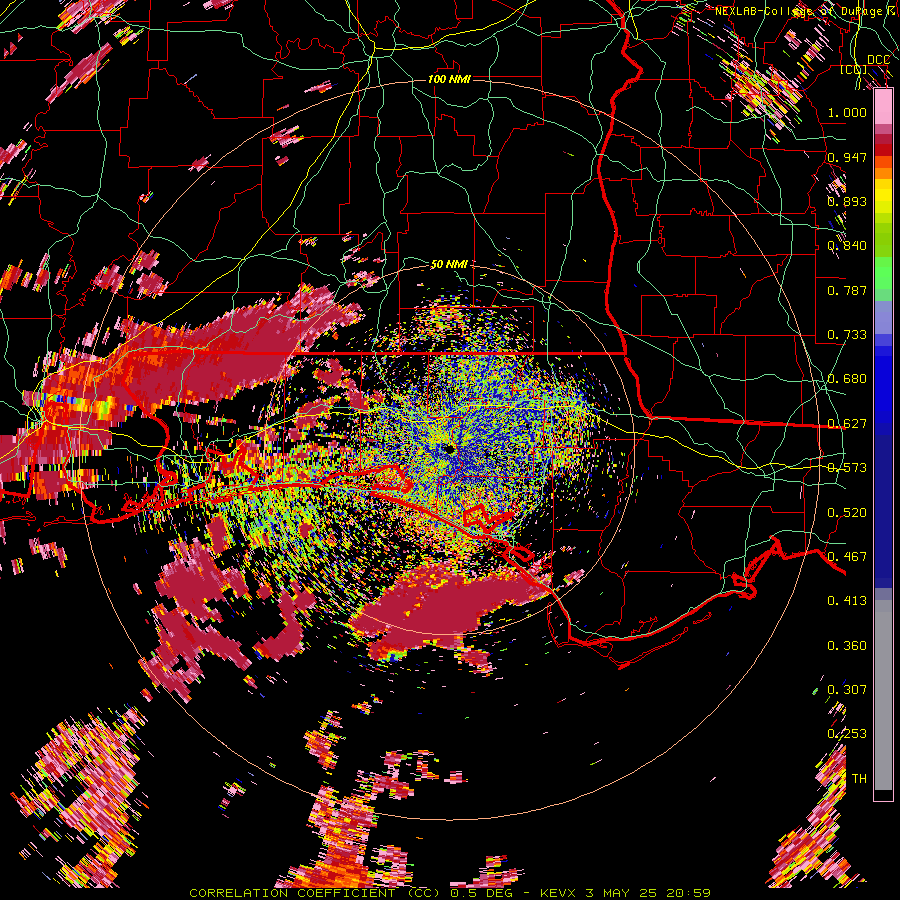Select the 0.627 scale value
This screenshot has width=900, height=900.
click(x=847, y=424)
